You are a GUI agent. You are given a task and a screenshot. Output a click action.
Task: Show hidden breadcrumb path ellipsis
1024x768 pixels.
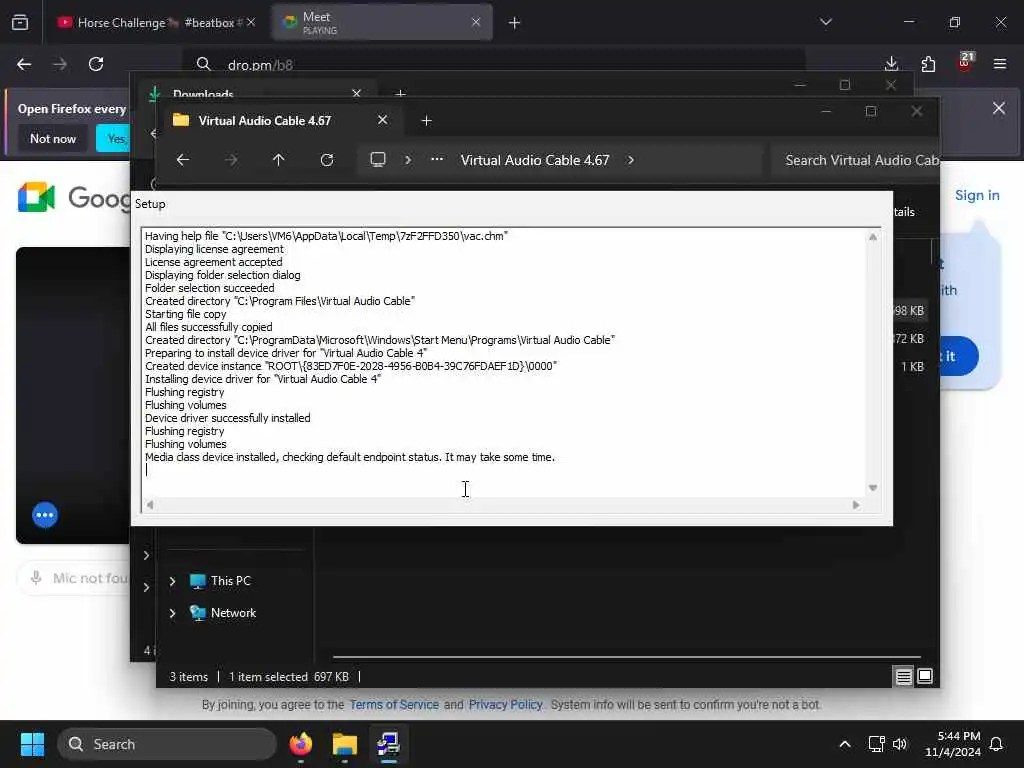pyautogui.click(x=437, y=159)
